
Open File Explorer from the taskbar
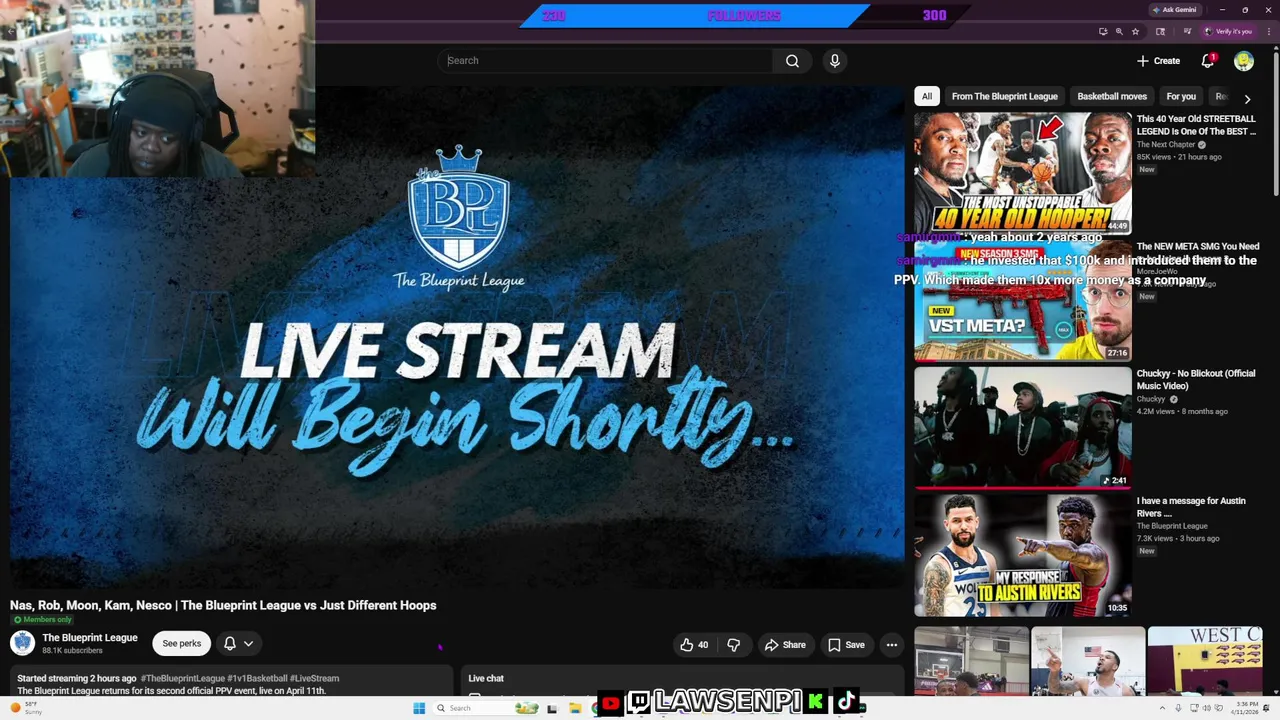click(x=575, y=708)
